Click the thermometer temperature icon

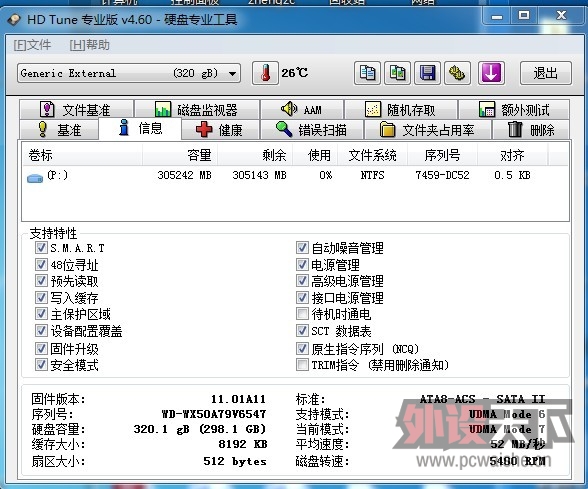[265, 73]
